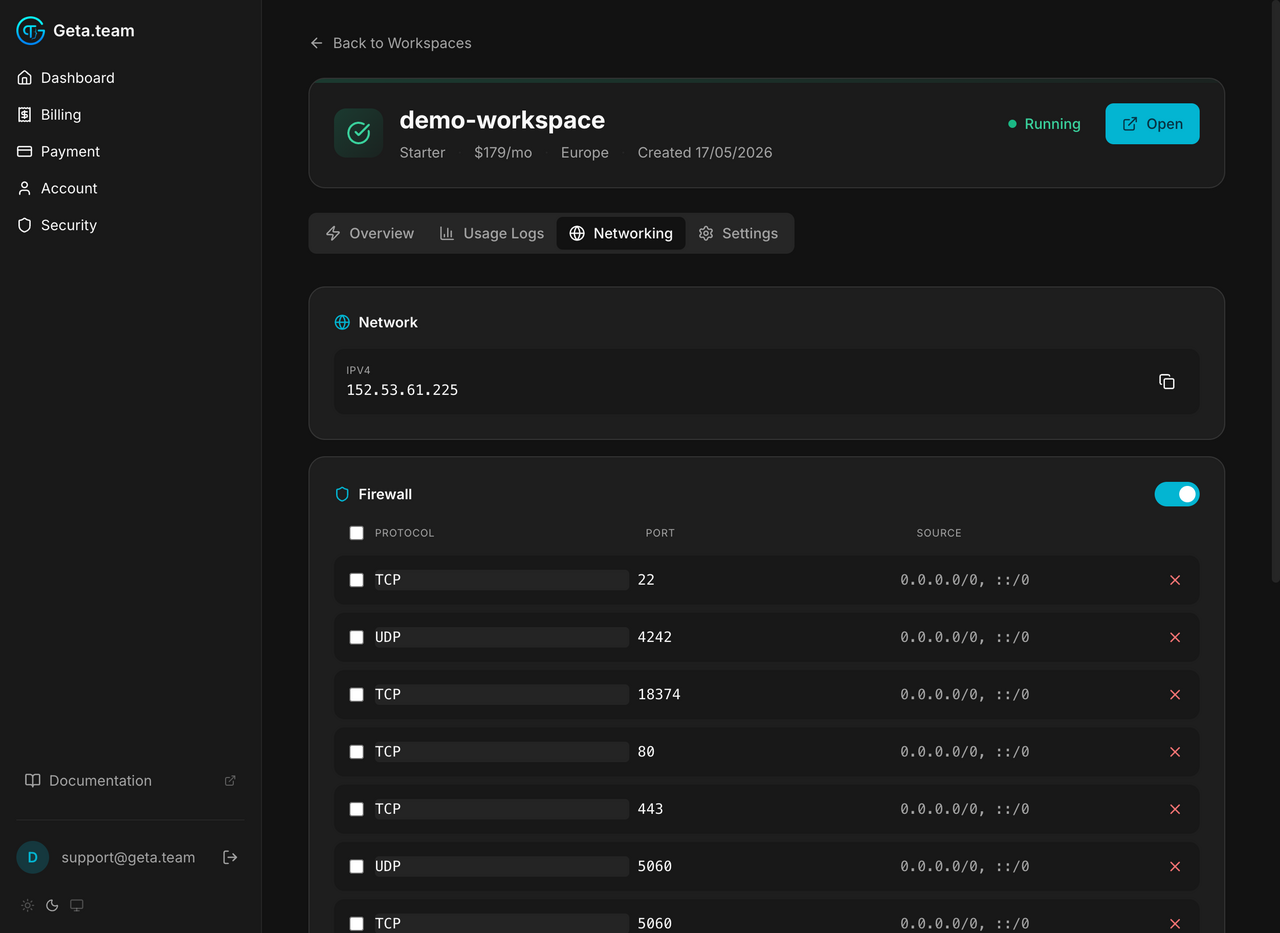Tick the checkbox for UDP port 5060

click(x=356, y=866)
